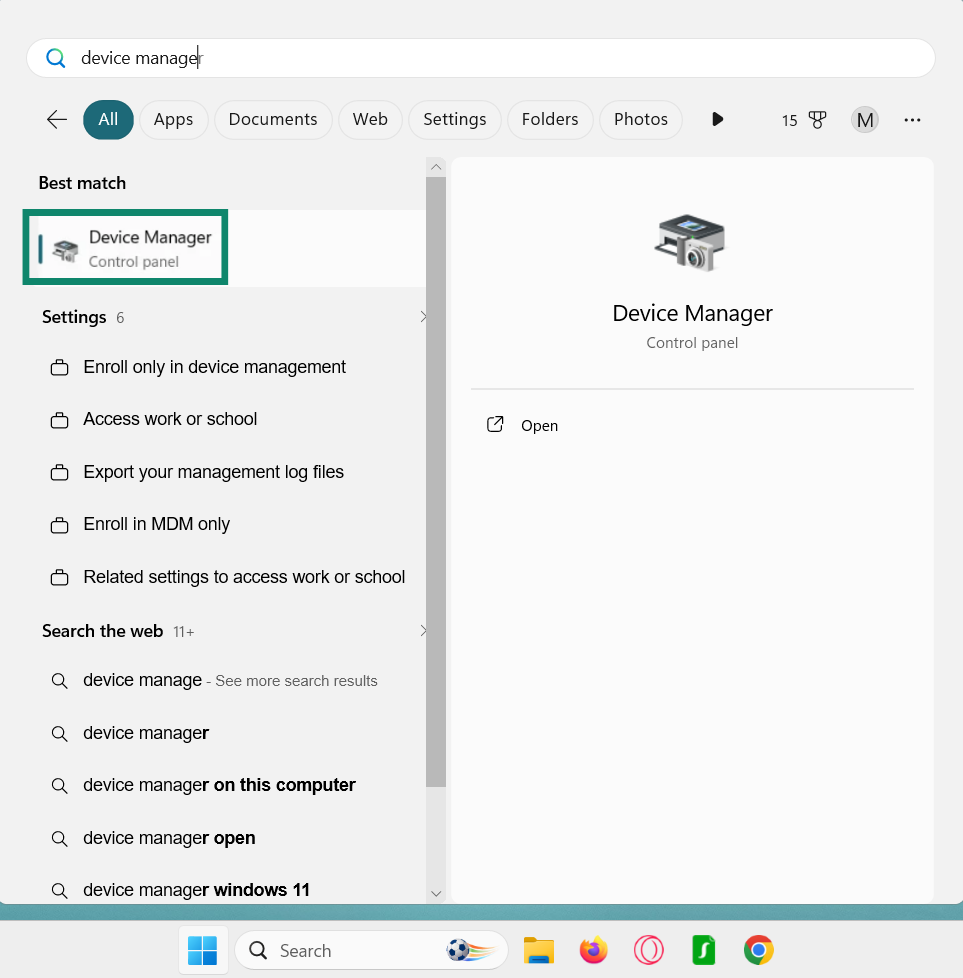Click the magnifier icon in the search box
Image resolution: width=963 pixels, height=978 pixels.
[56, 58]
